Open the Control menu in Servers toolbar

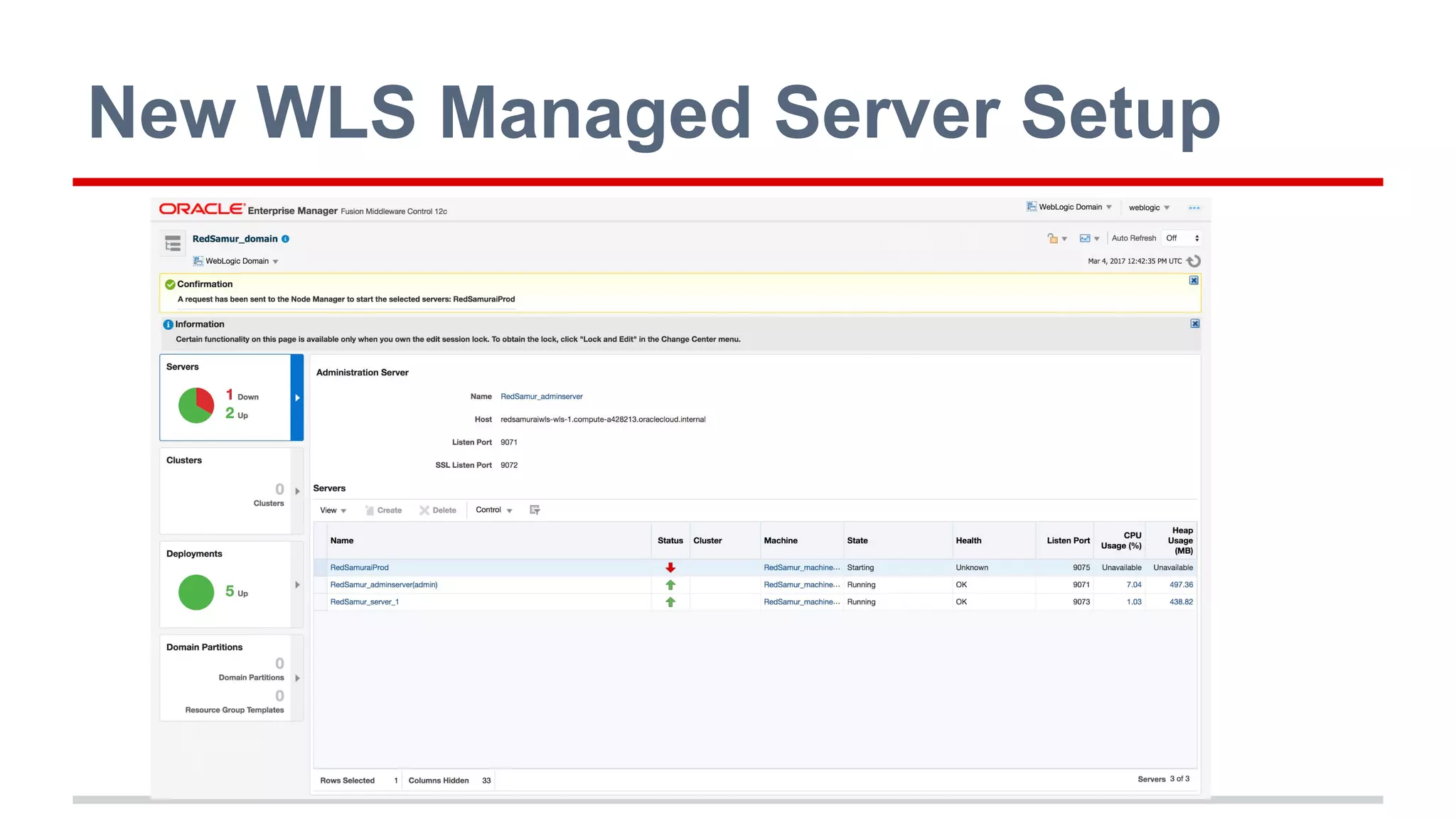494,510
